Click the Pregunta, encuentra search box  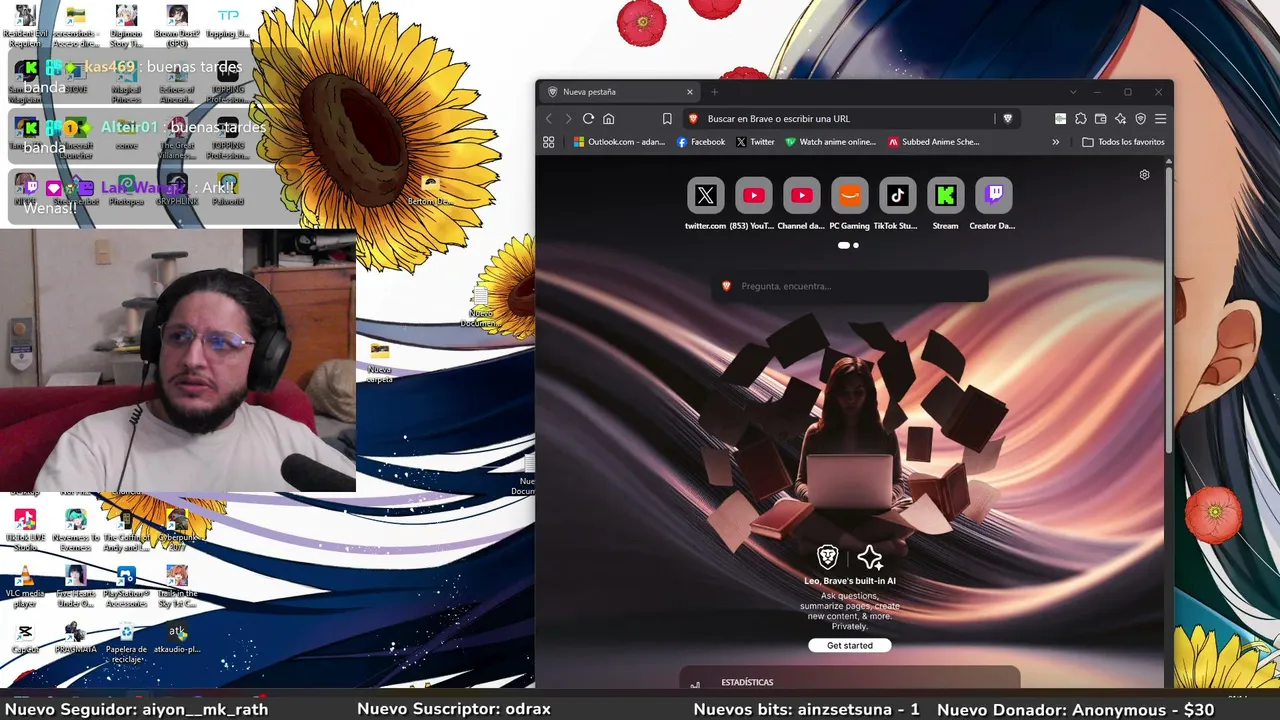tap(850, 286)
